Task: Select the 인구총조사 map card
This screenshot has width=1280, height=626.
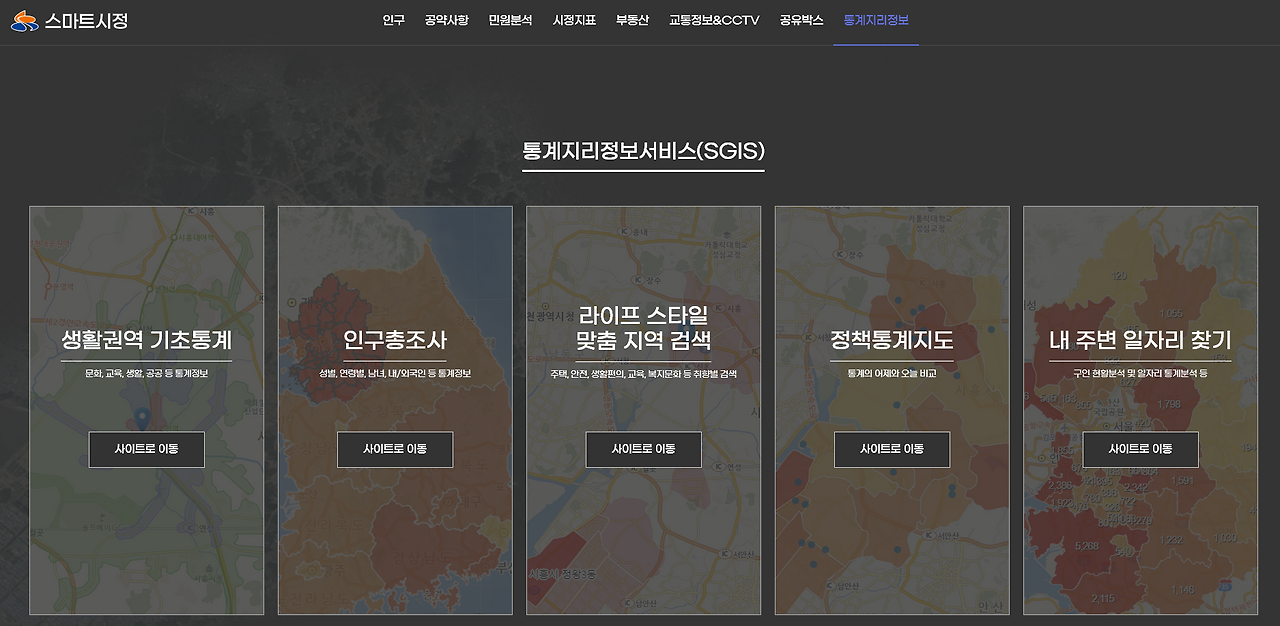Action: point(395,340)
